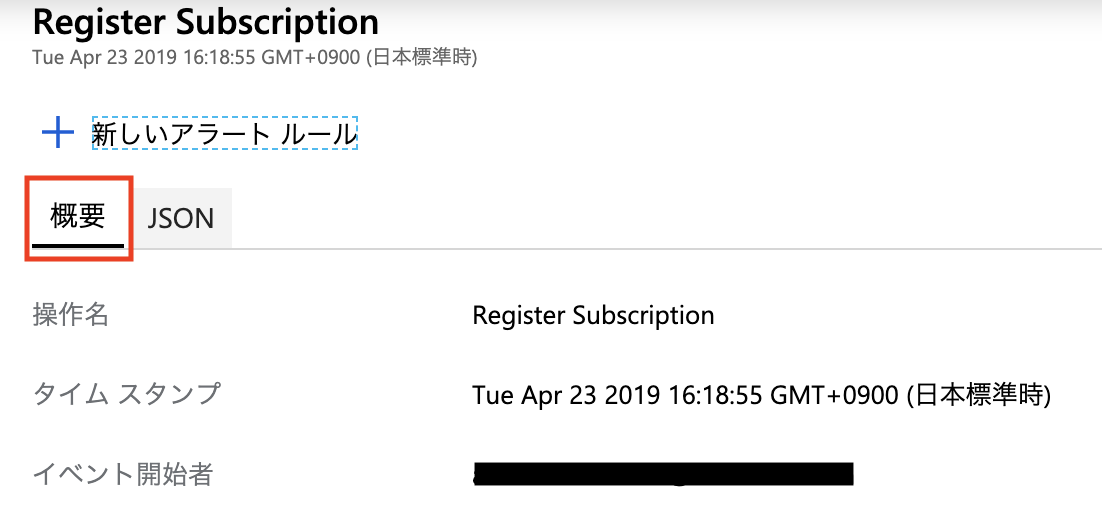Click the Register Subscription page title
The height and width of the screenshot is (516, 1102).
pos(206,21)
